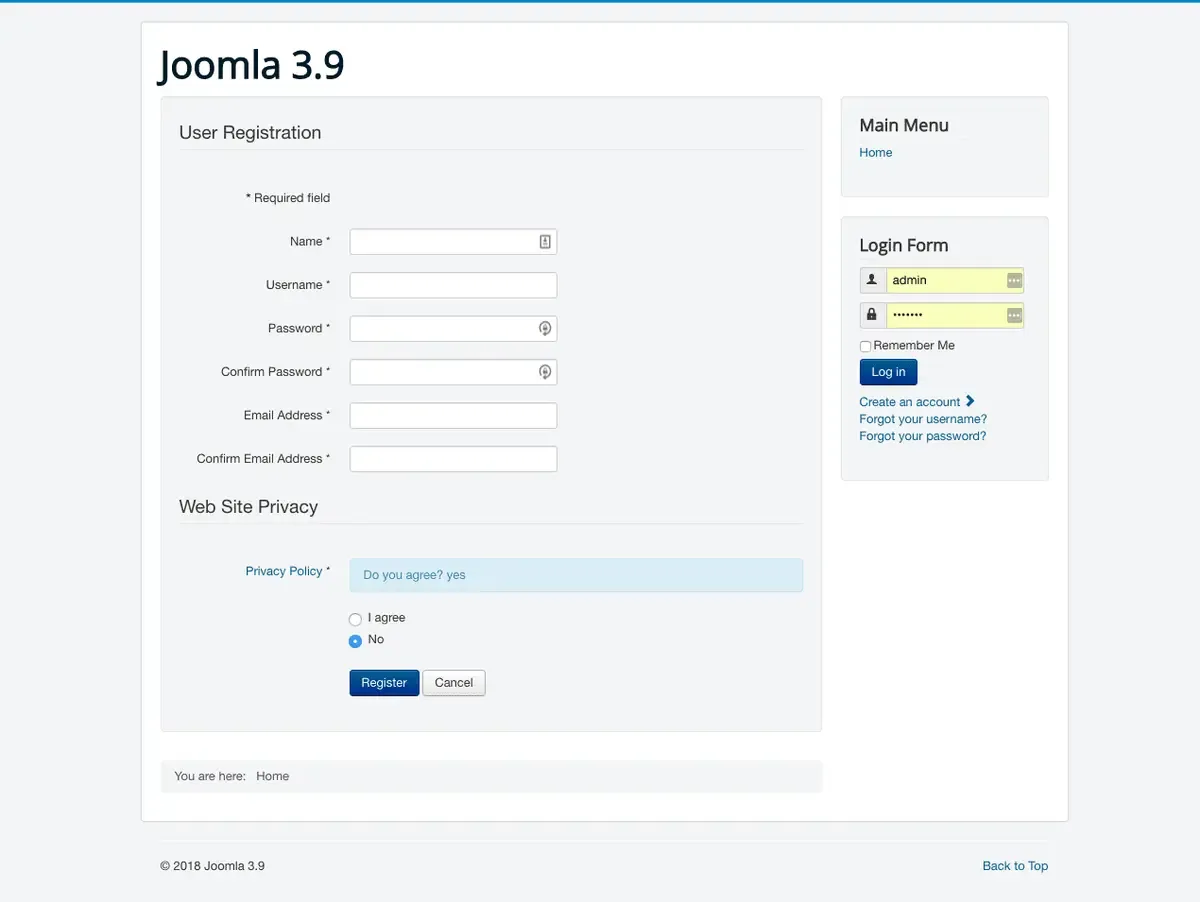Click the Main Menu heading
The width and height of the screenshot is (1200, 902).
tap(904, 125)
